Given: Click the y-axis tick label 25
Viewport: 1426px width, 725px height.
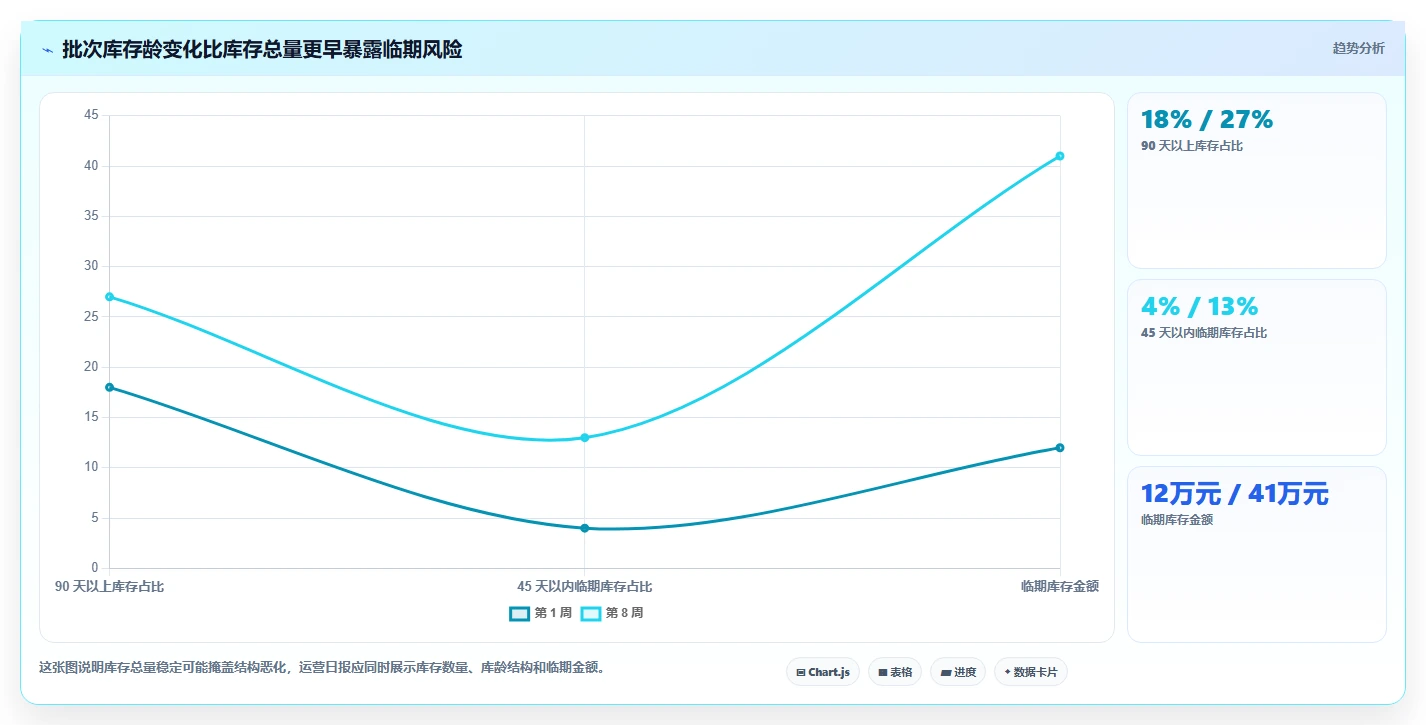Looking at the screenshot, I should (91, 317).
